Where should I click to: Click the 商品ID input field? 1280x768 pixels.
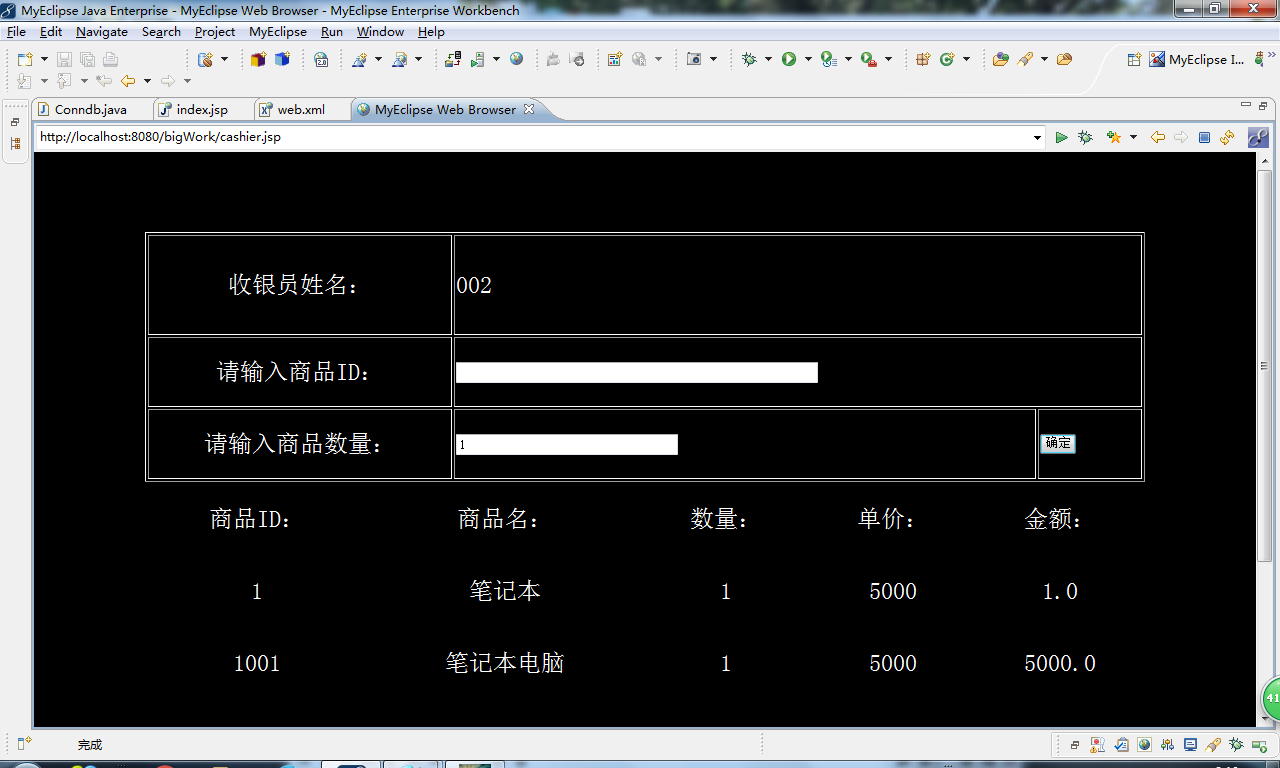(637, 373)
